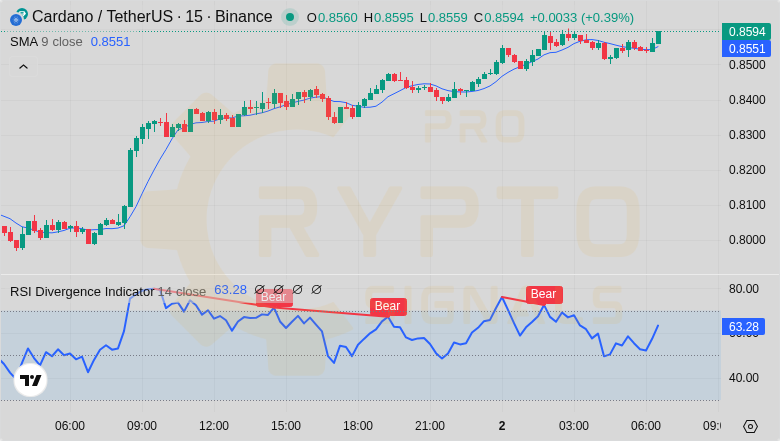Click the Close value C0.8594
The width and height of the screenshot is (780, 441).
(x=498, y=18)
